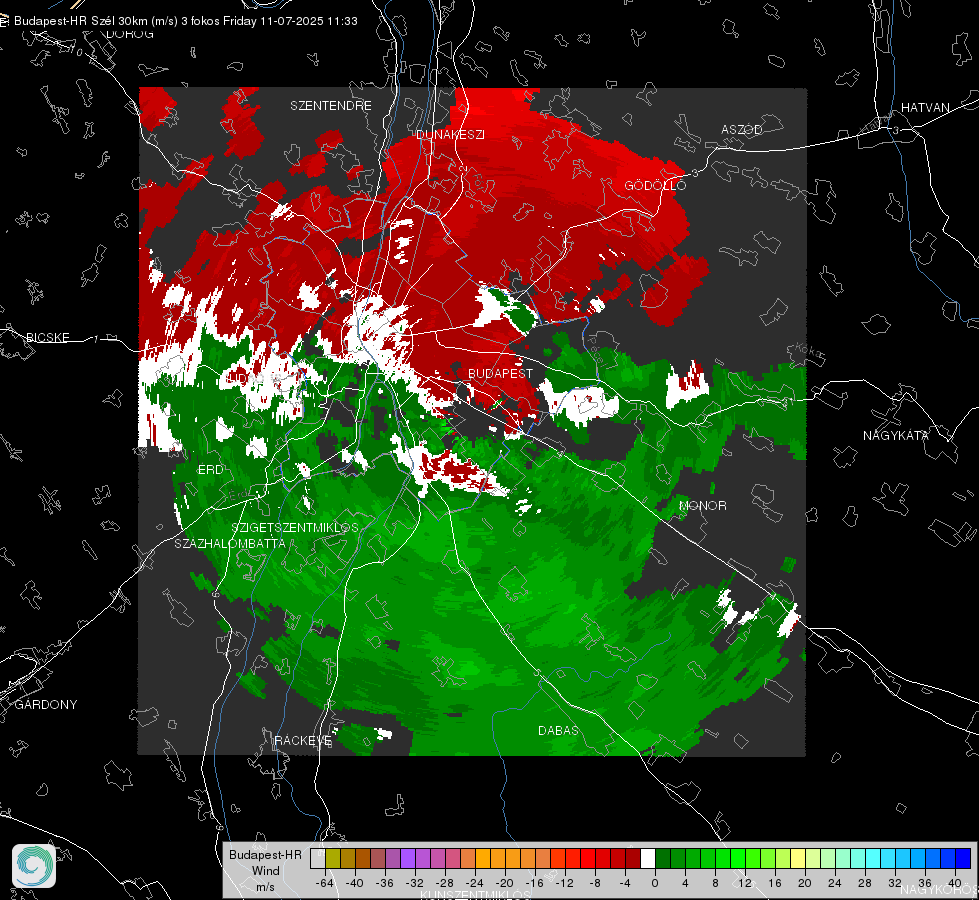The height and width of the screenshot is (900, 979).
Task: Click the Budapest-HR Wind m/s legend caption
Action: point(265,871)
